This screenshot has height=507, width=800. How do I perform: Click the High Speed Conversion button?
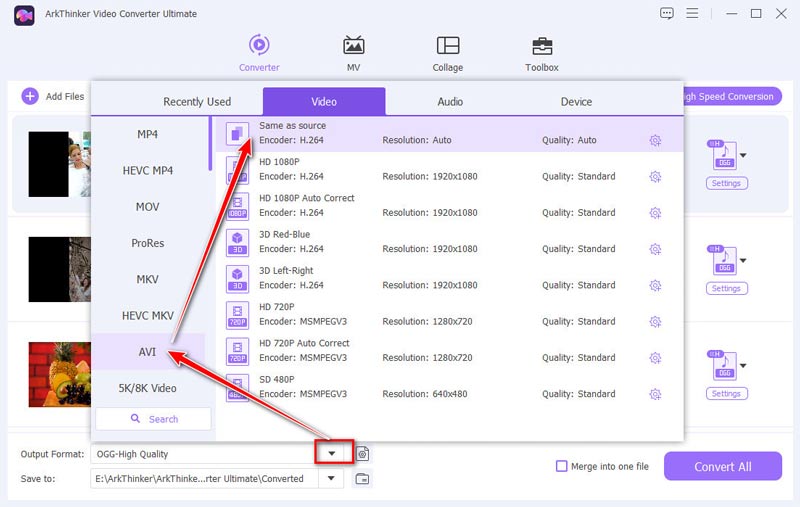(733, 96)
